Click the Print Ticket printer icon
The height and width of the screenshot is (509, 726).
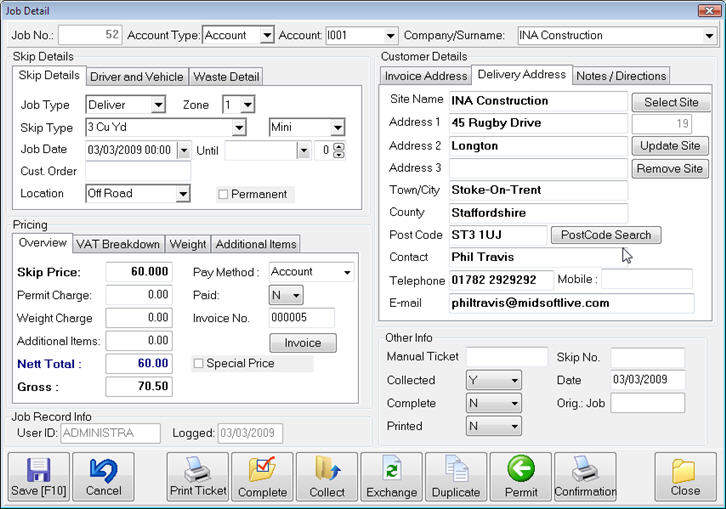[x=197, y=470]
